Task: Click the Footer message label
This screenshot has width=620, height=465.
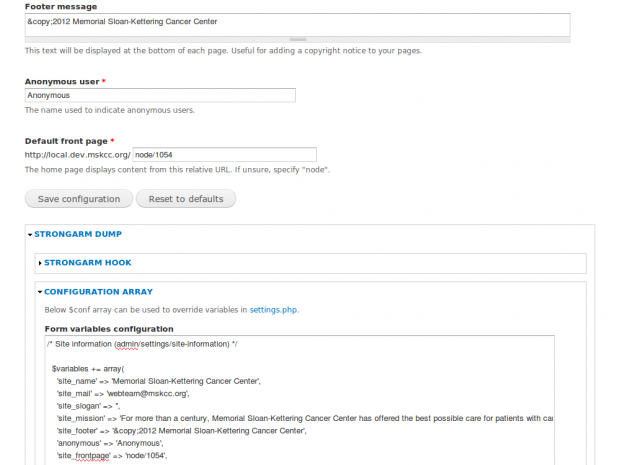Action: coord(61,7)
